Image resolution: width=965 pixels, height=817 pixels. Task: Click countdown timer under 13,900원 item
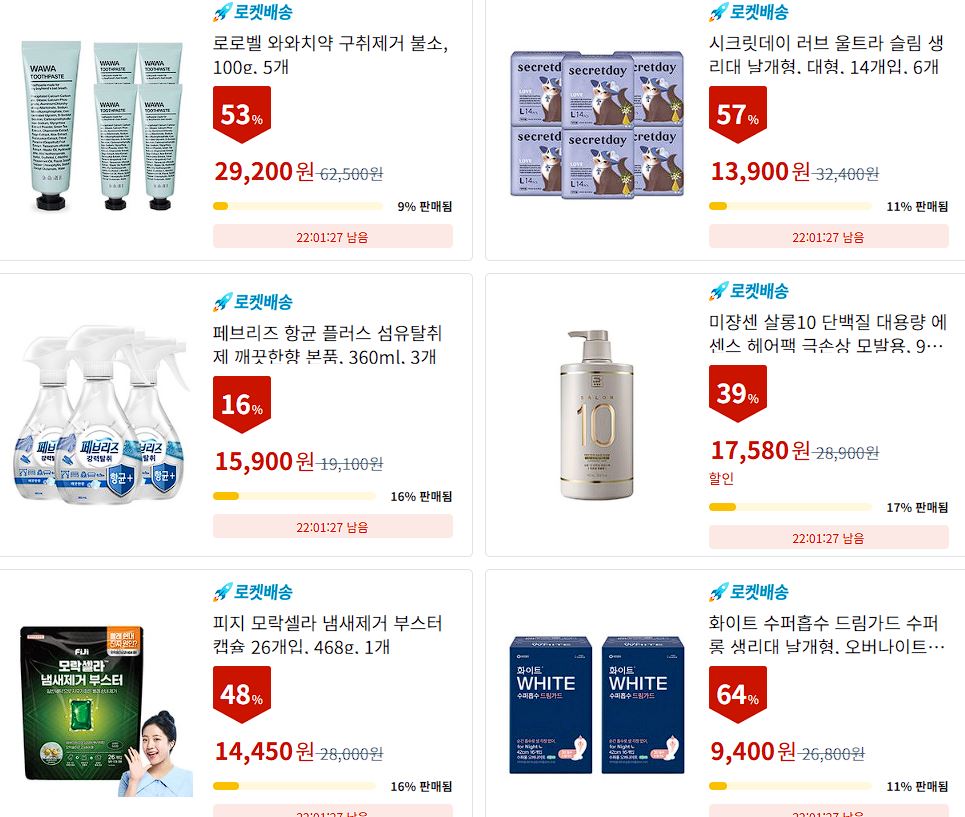tap(828, 237)
